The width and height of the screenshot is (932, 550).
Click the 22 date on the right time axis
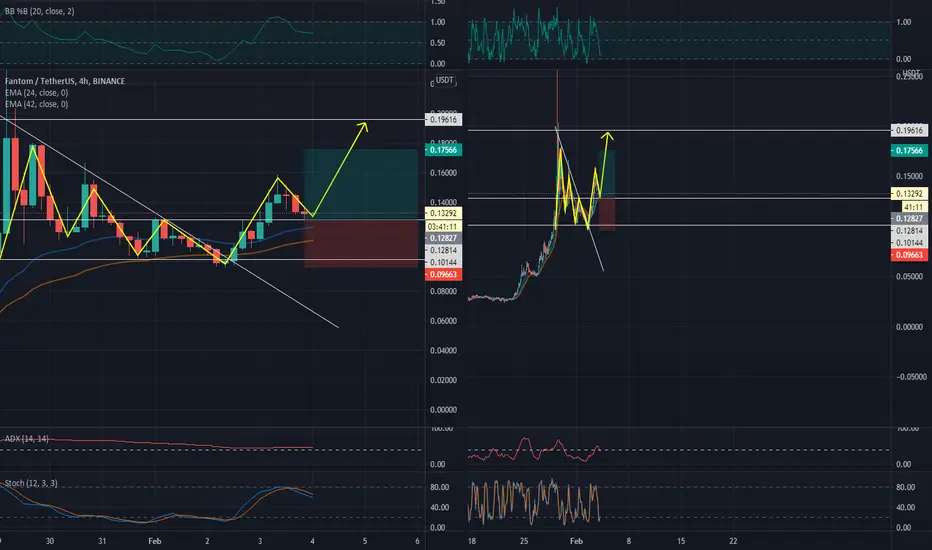click(733, 541)
